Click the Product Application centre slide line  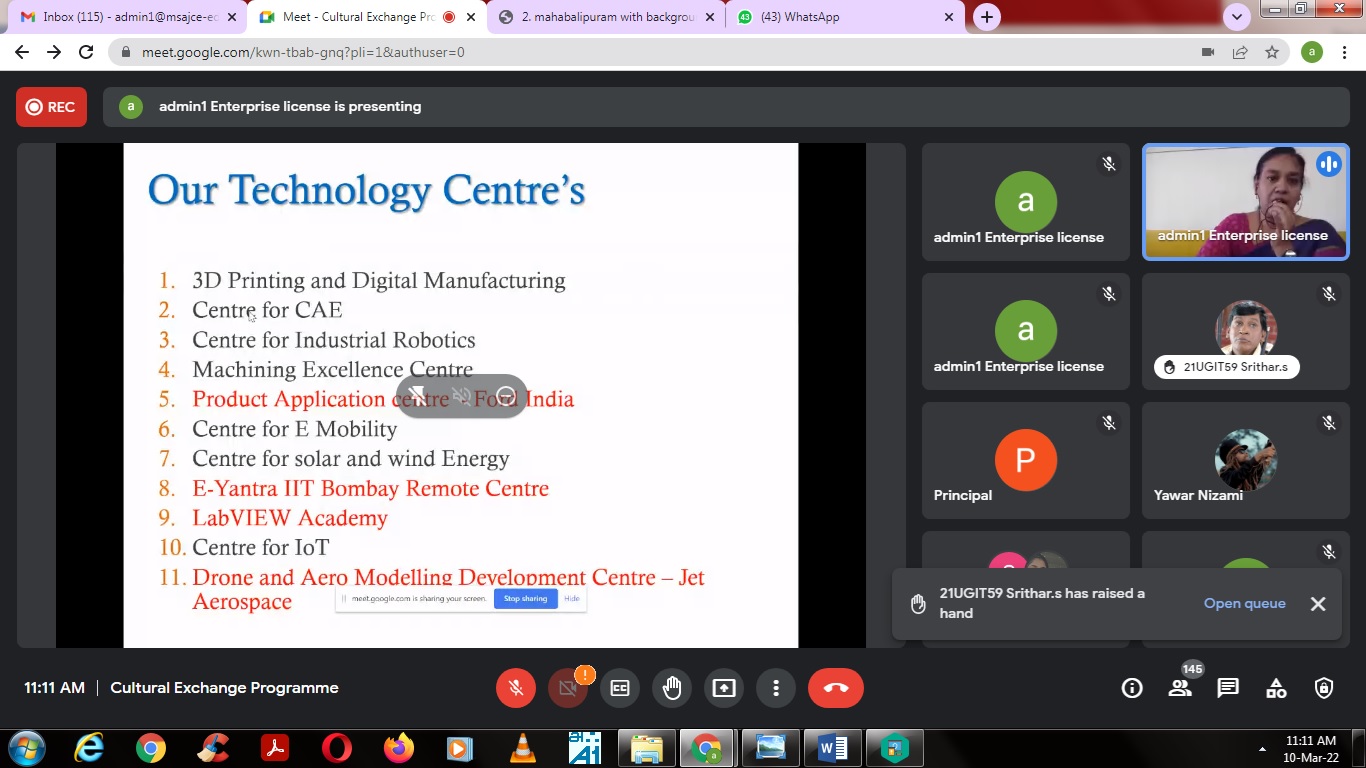[383, 399]
